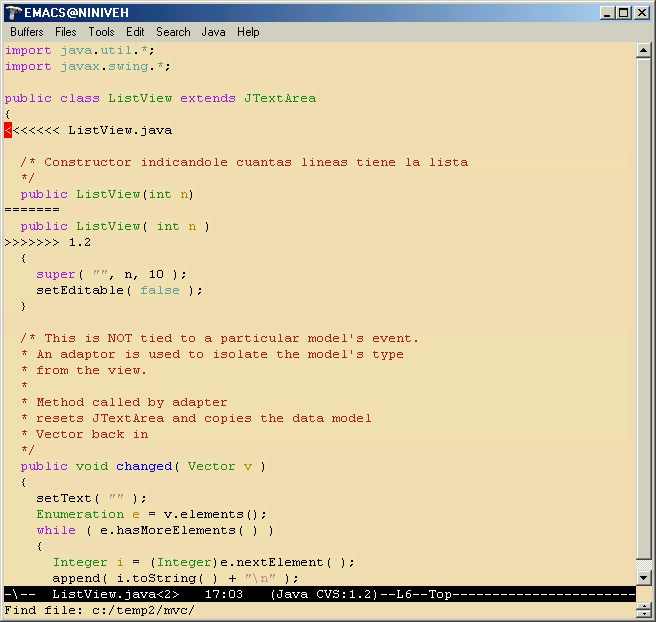Open the Tools menu
This screenshot has height=622, width=656.
(x=101, y=32)
